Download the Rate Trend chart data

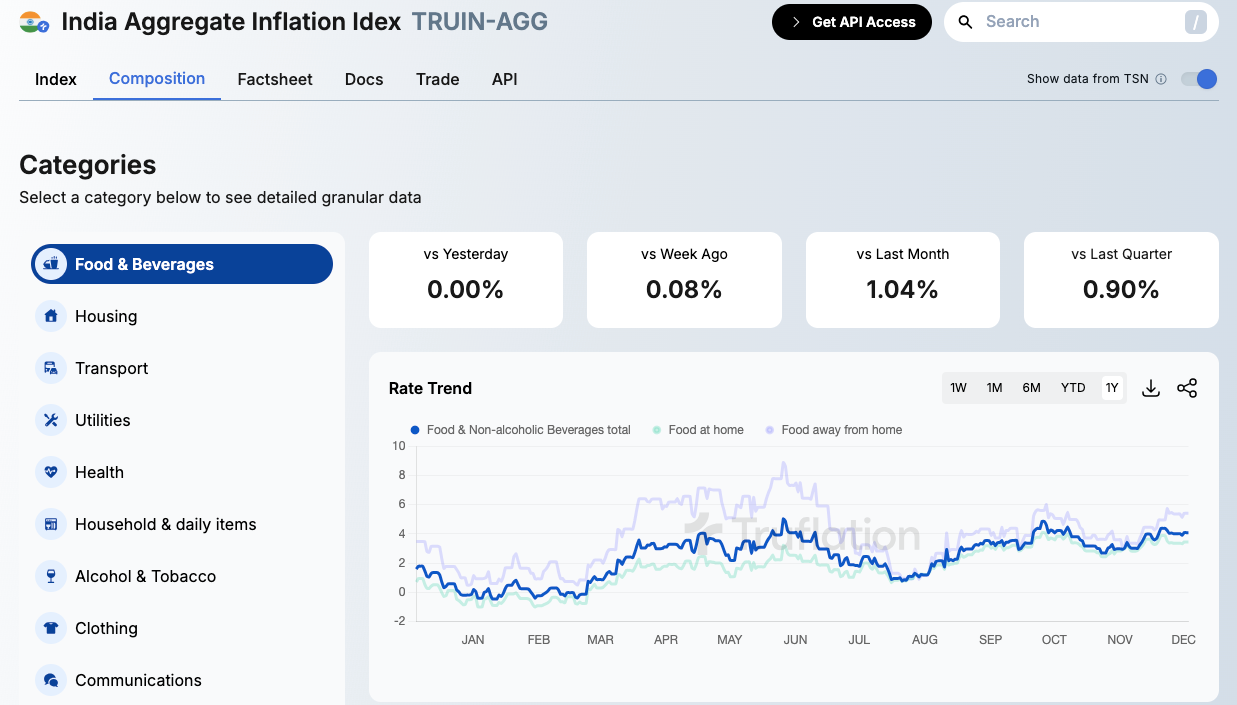pos(1151,388)
